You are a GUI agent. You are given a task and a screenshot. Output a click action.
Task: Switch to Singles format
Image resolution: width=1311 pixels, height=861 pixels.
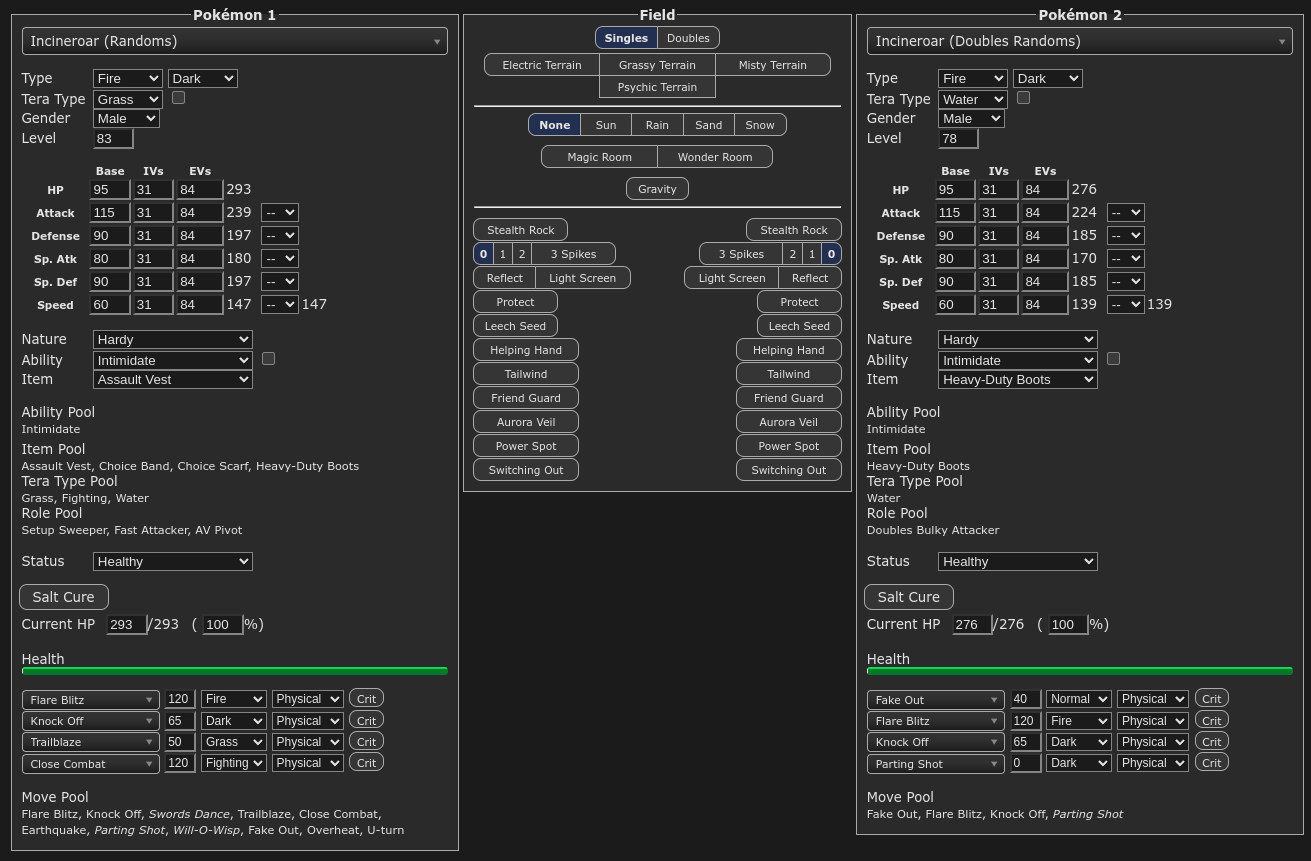pyautogui.click(x=626, y=38)
